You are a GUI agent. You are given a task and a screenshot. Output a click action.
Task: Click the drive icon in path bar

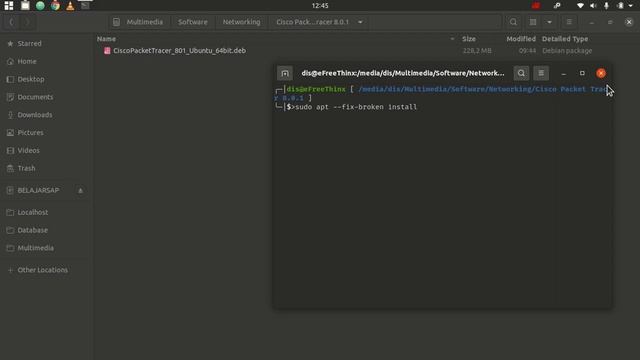[x=116, y=22]
